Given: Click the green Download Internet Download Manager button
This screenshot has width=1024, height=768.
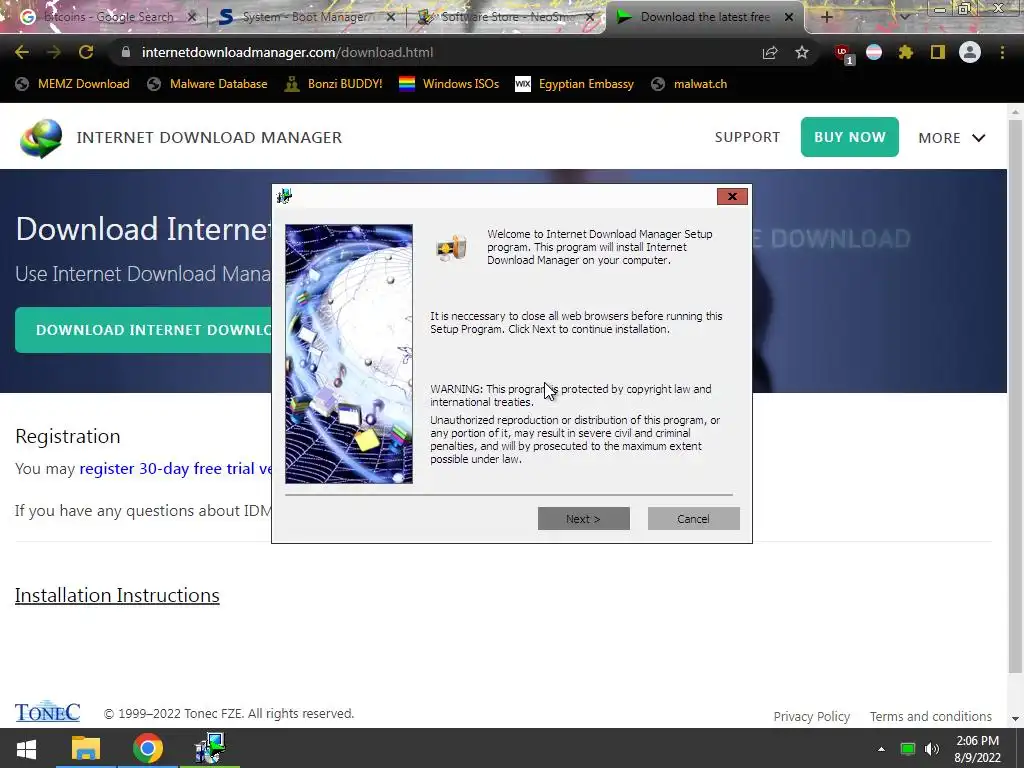Looking at the screenshot, I should pos(144,330).
